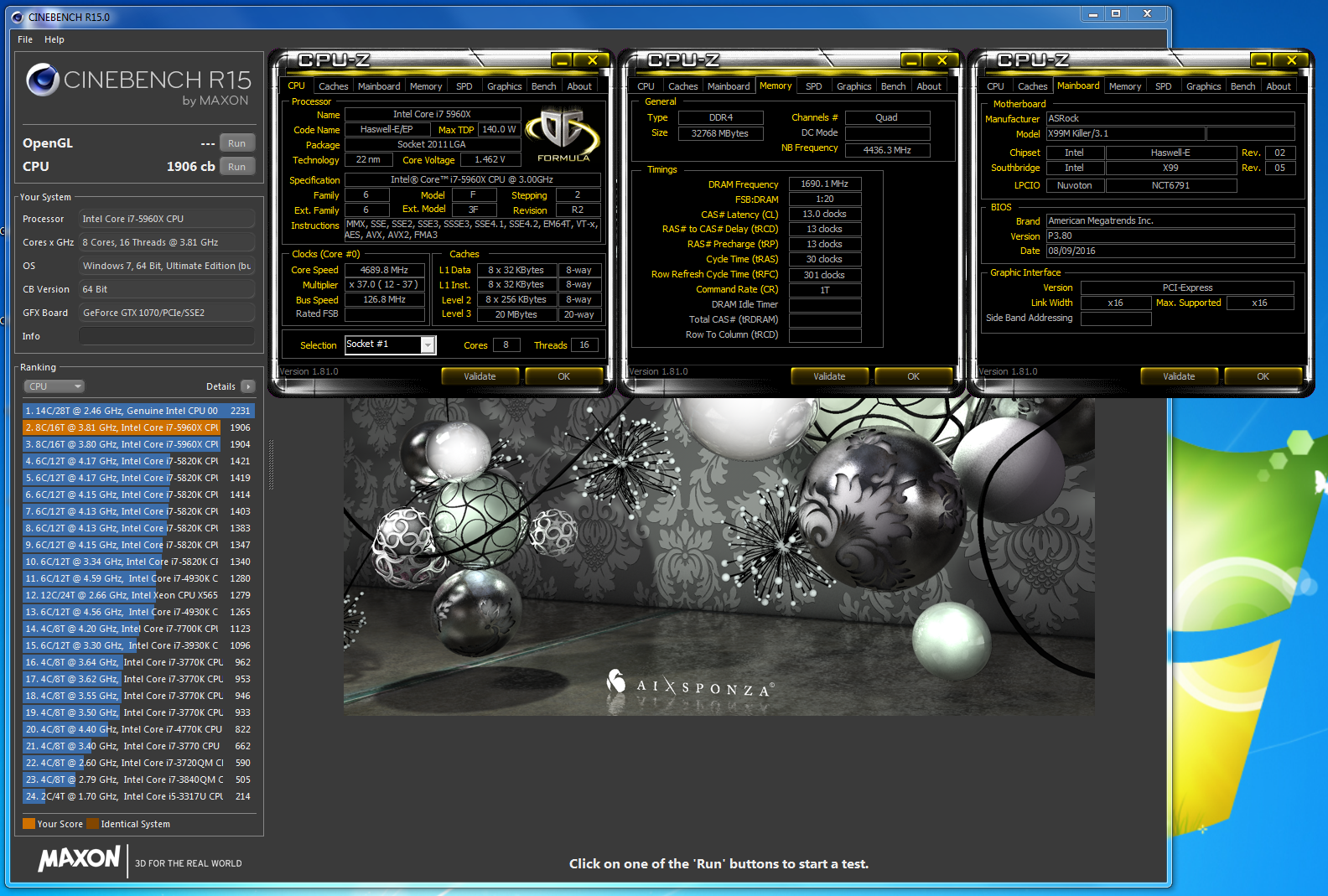The width and height of the screenshot is (1328, 896).
Task: Select ranking row 24 i5-3317U score 214
Action: 138,796
